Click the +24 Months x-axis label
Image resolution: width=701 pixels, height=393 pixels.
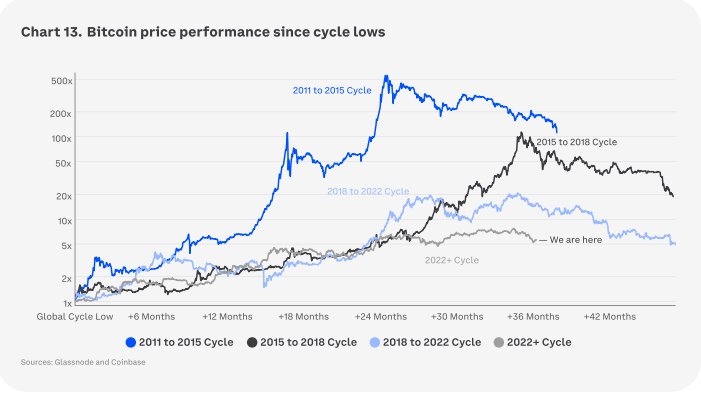pos(381,317)
